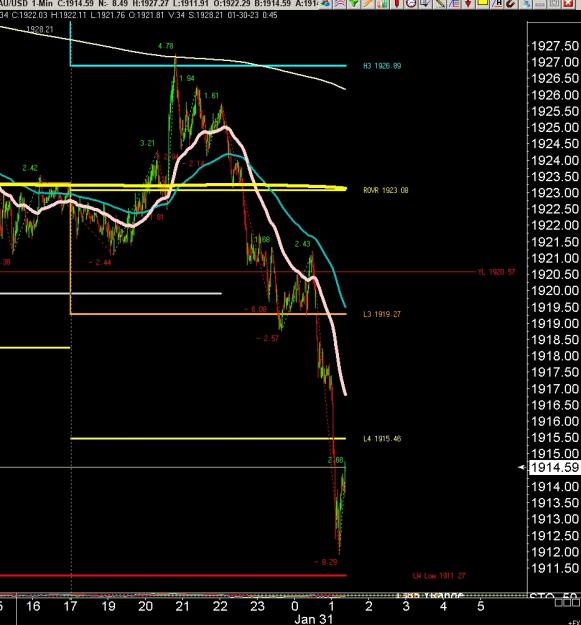
Task: Click the 2.43 swing label
Action: point(302,244)
